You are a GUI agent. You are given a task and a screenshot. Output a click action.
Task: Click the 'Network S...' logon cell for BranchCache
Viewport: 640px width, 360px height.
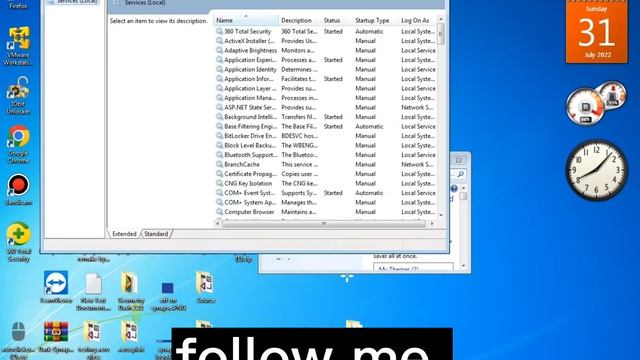417,164
